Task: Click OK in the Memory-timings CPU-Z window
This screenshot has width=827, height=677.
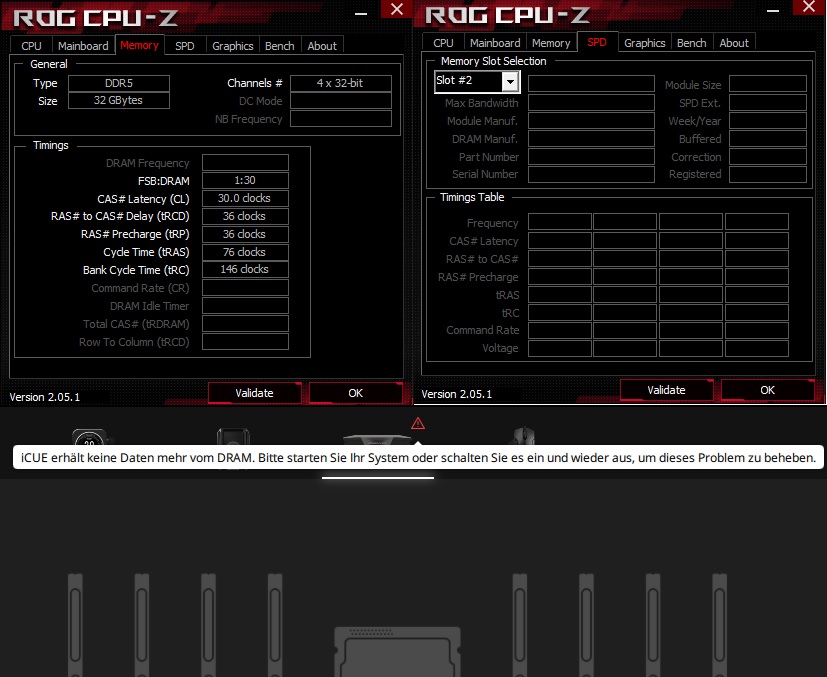Action: tap(355, 393)
